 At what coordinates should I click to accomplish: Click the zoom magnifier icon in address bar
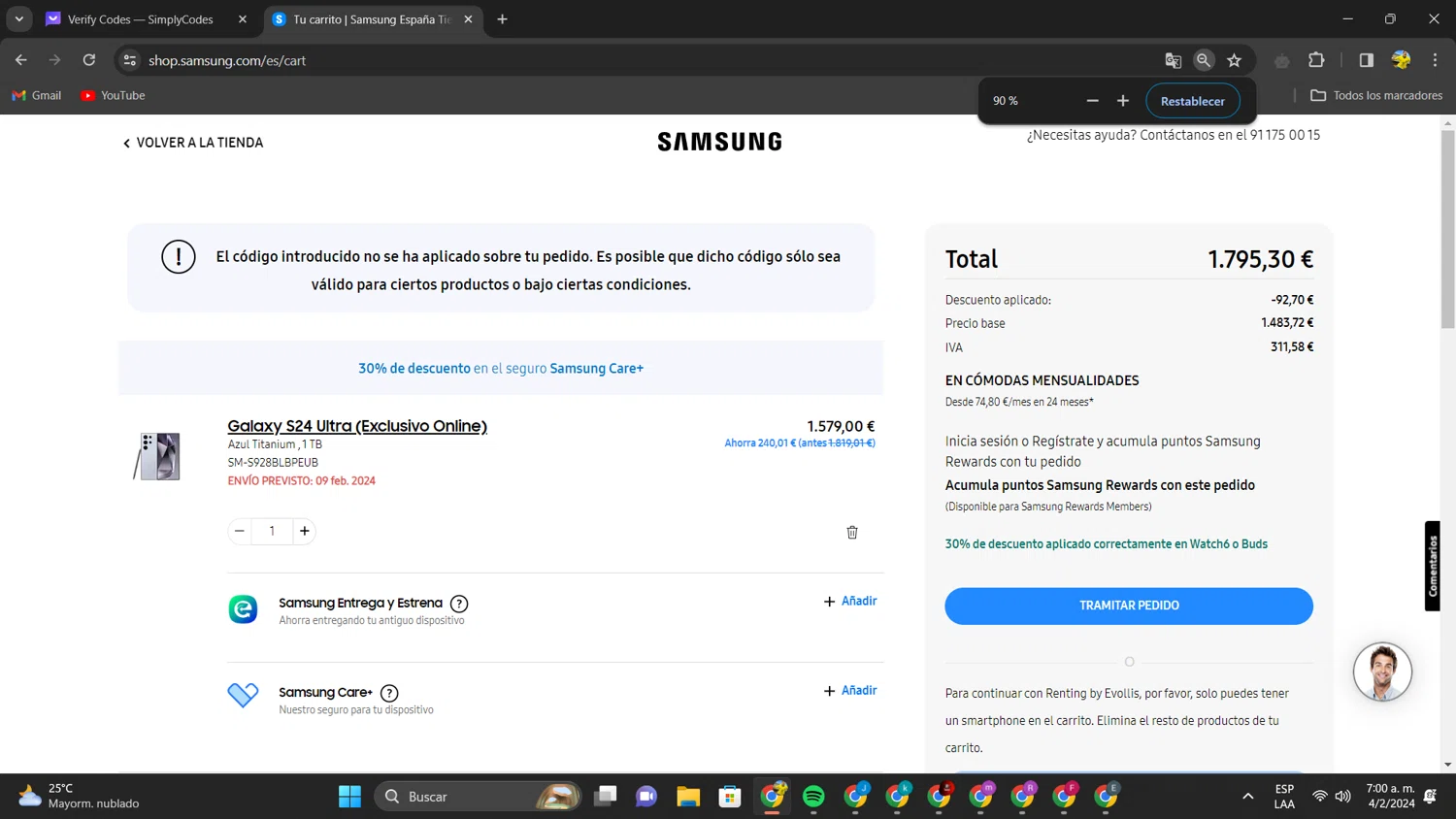1204,60
